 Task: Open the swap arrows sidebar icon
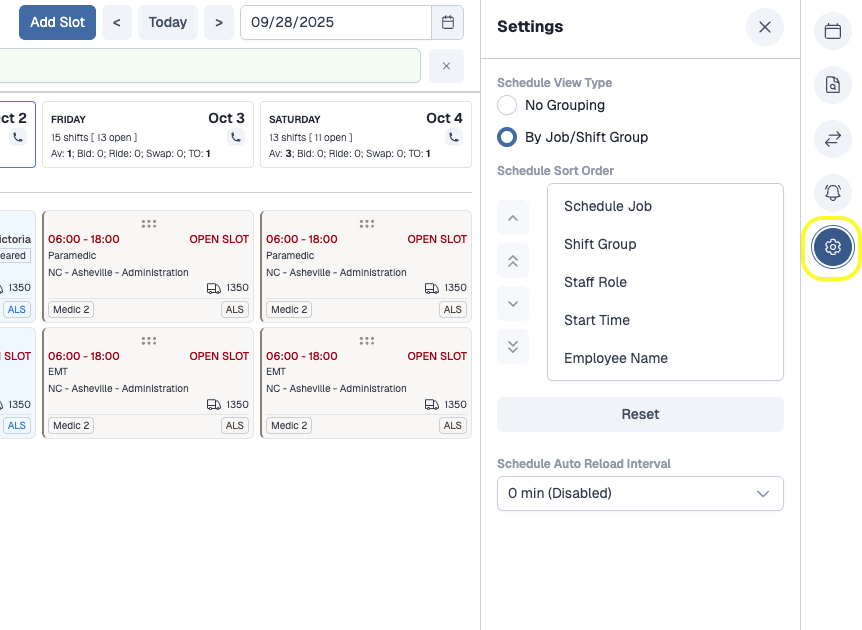pyautogui.click(x=832, y=139)
